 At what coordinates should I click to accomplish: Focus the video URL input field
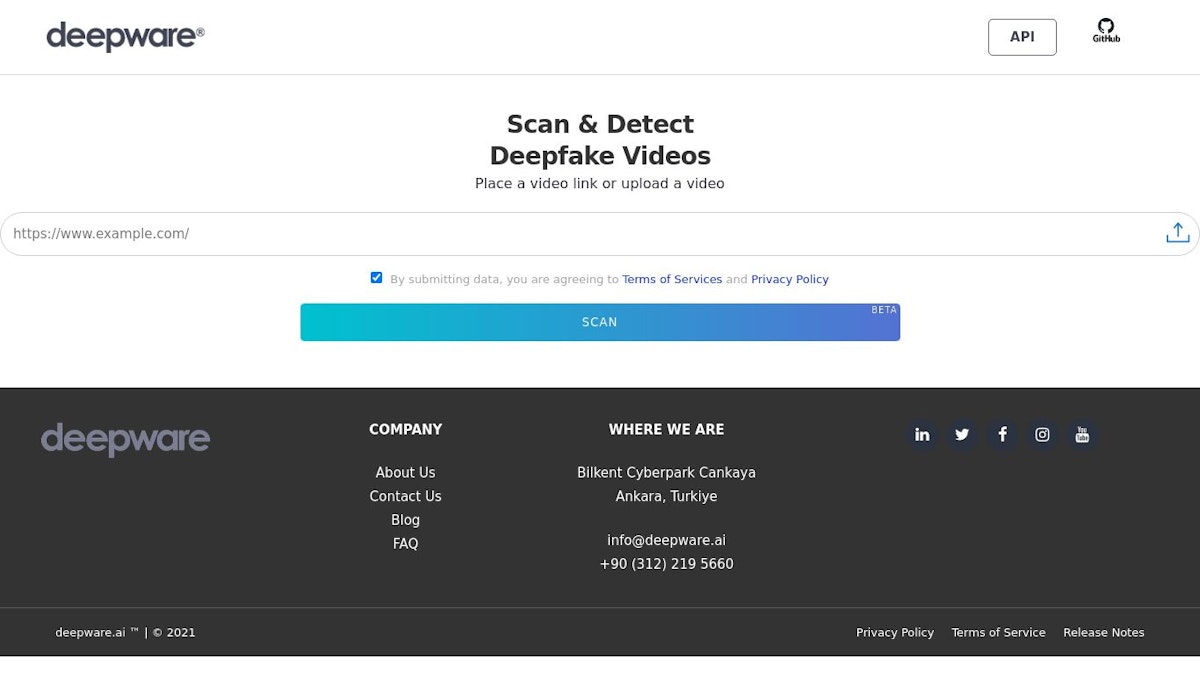(x=580, y=234)
